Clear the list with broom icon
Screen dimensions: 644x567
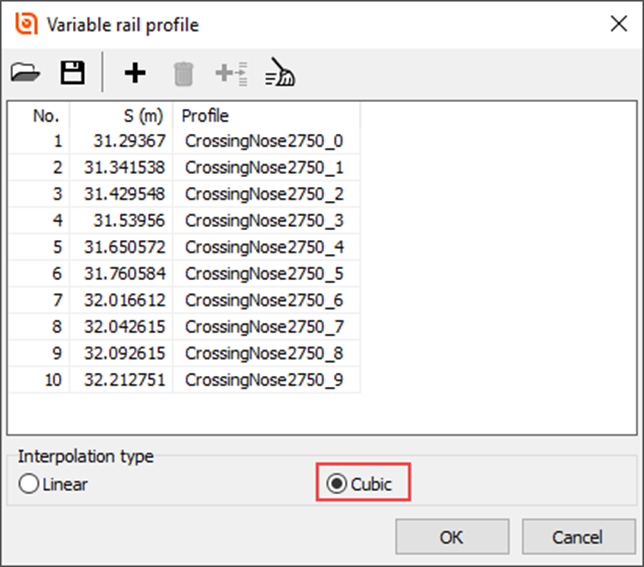tap(280, 73)
